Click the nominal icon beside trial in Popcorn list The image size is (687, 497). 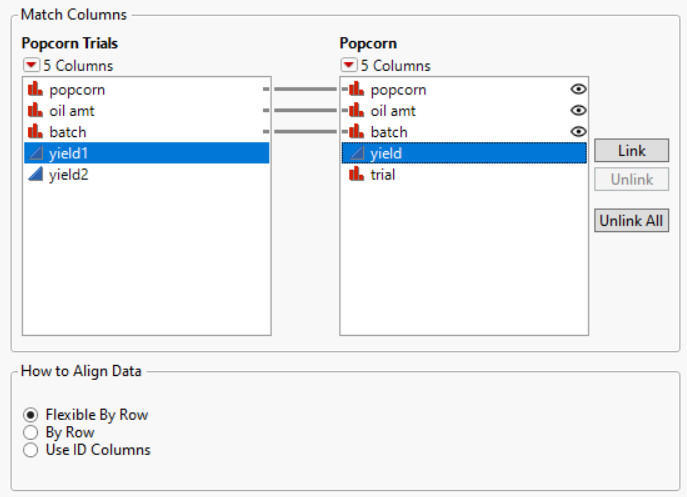[356, 174]
